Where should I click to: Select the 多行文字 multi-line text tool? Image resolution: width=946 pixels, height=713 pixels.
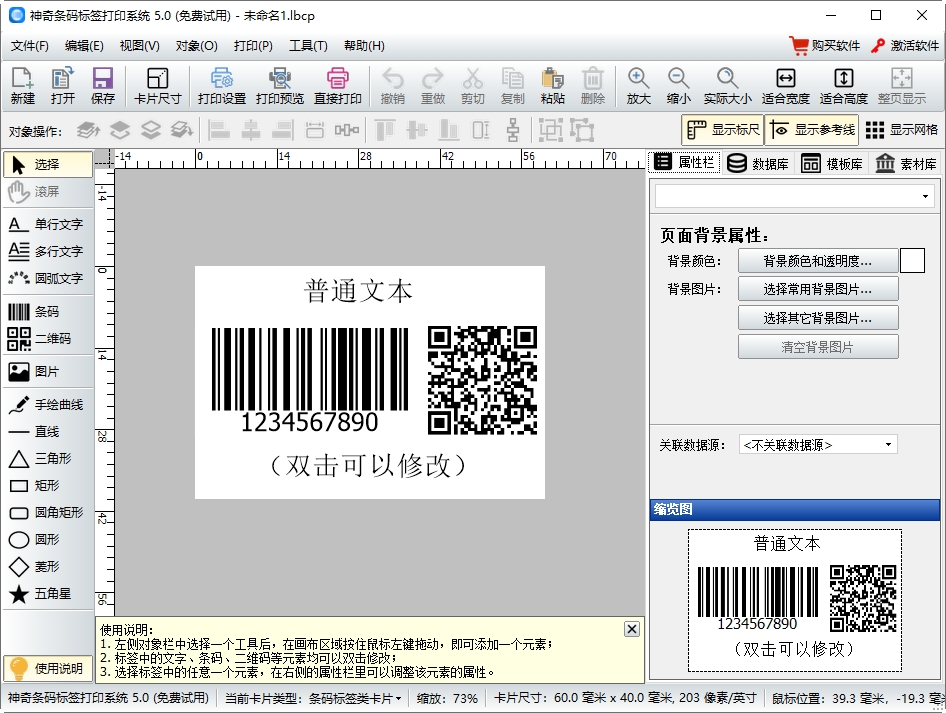(x=48, y=251)
